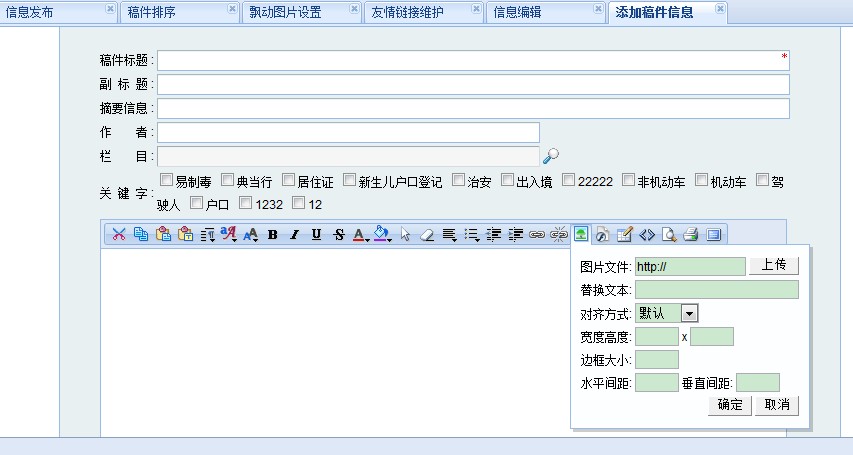Viewport: 853px width, 455px height.
Task: Click the preview magnifier page icon
Action: (x=669, y=235)
